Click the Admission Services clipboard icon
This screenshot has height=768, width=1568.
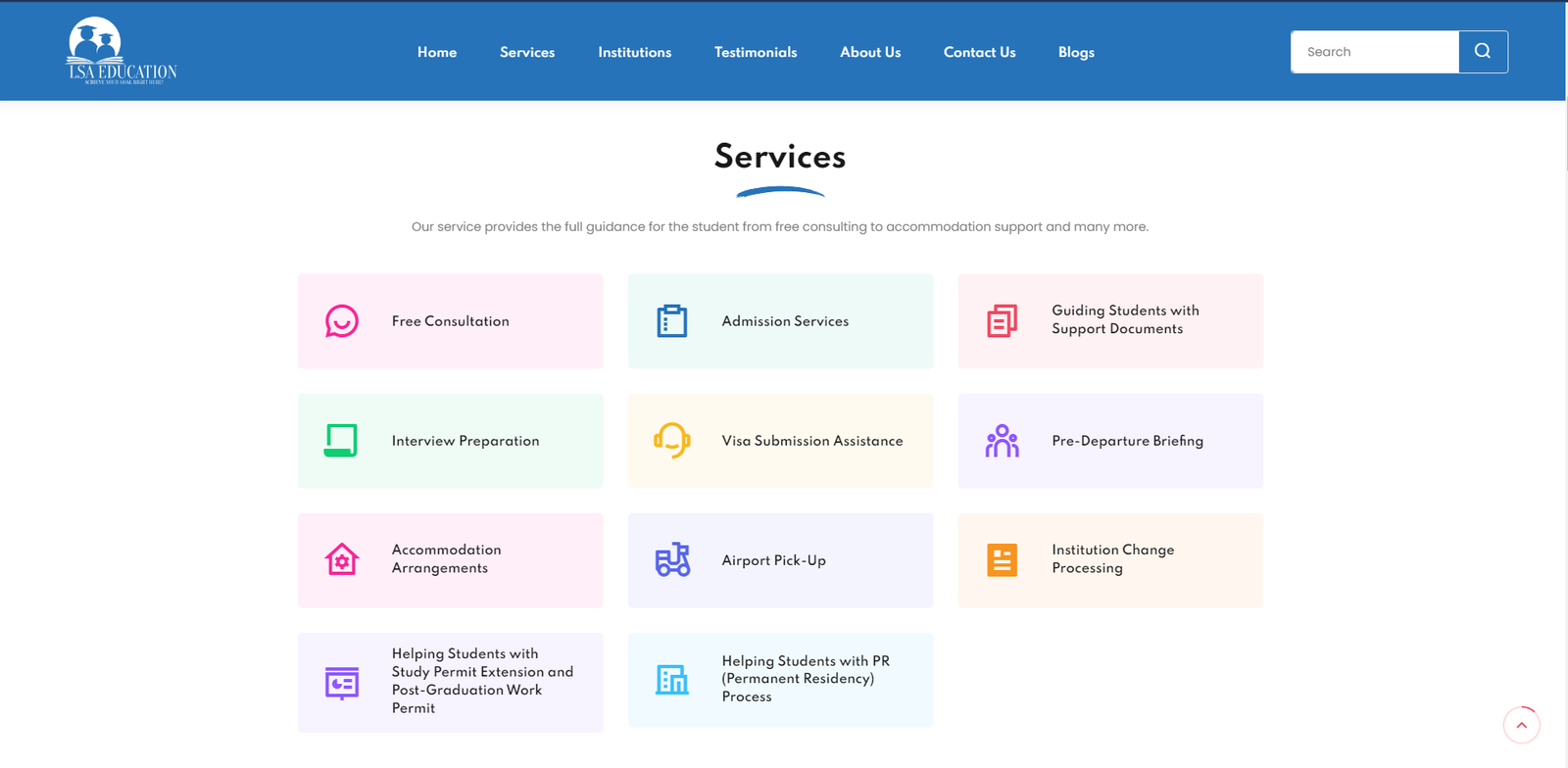tap(672, 321)
